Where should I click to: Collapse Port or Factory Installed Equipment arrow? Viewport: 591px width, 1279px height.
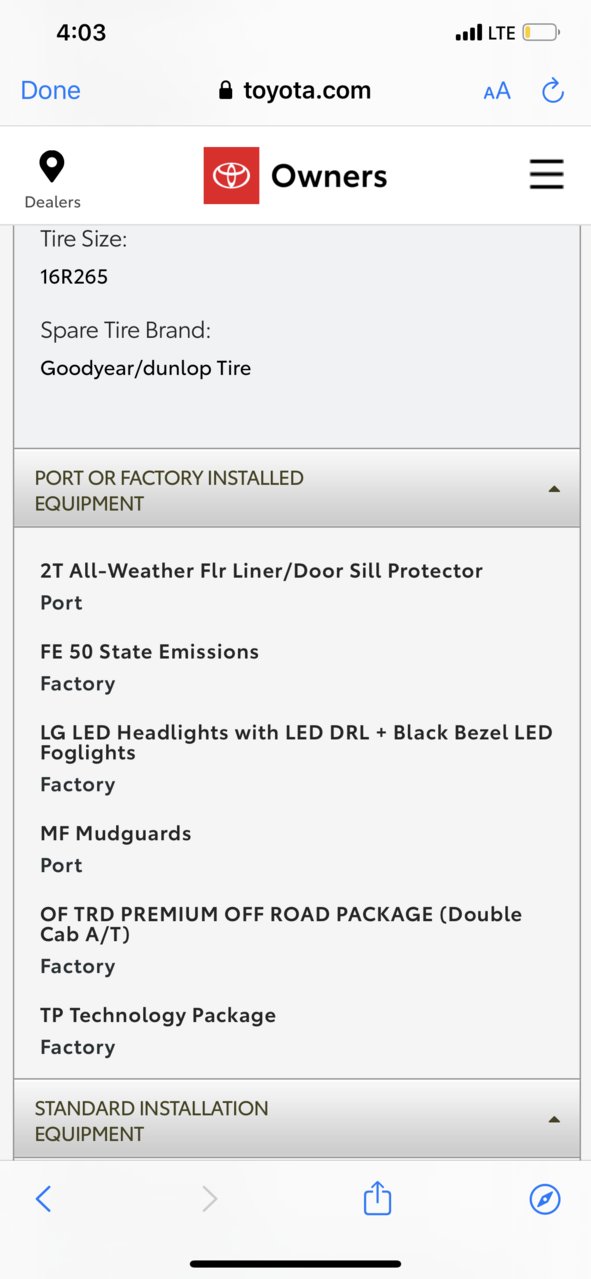click(554, 490)
